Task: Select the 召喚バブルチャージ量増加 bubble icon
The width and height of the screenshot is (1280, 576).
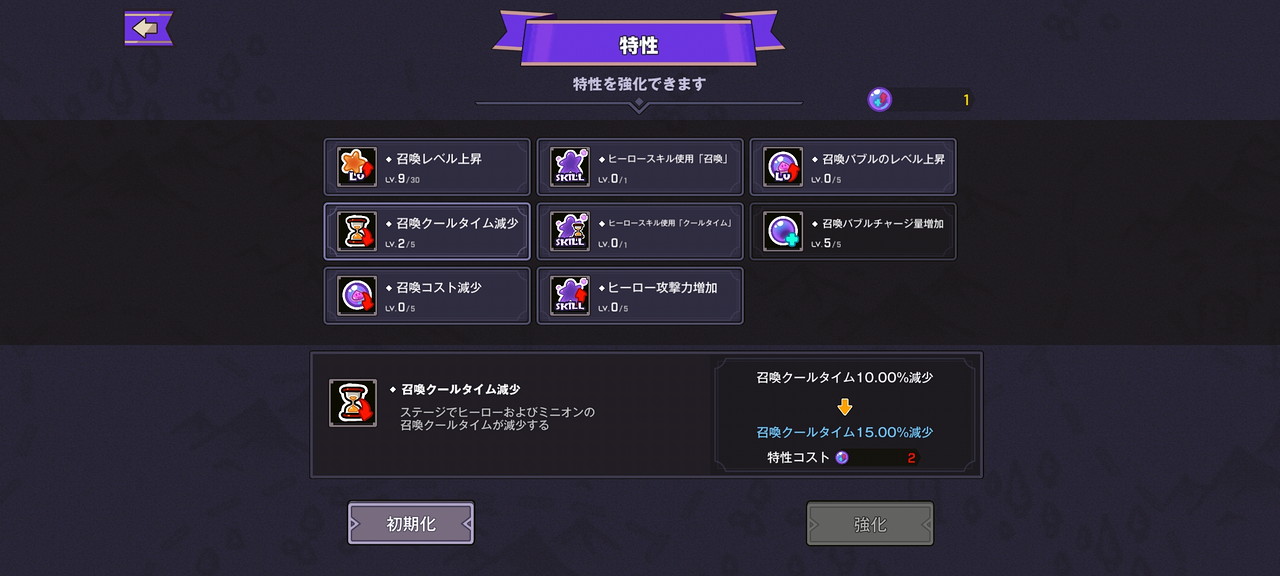Action: 783,231
